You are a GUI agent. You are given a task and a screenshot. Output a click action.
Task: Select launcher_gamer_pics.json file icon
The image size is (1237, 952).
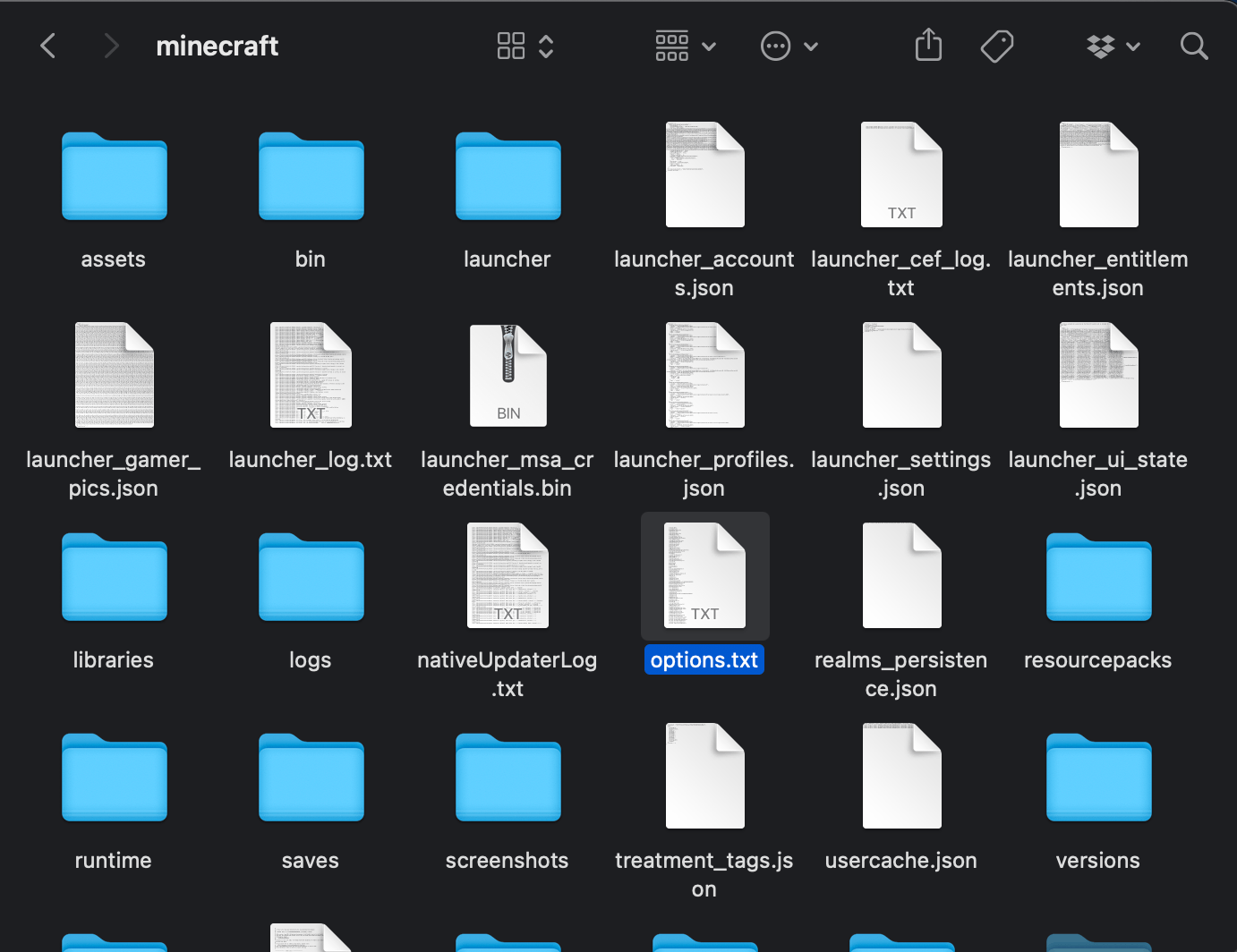click(115, 375)
